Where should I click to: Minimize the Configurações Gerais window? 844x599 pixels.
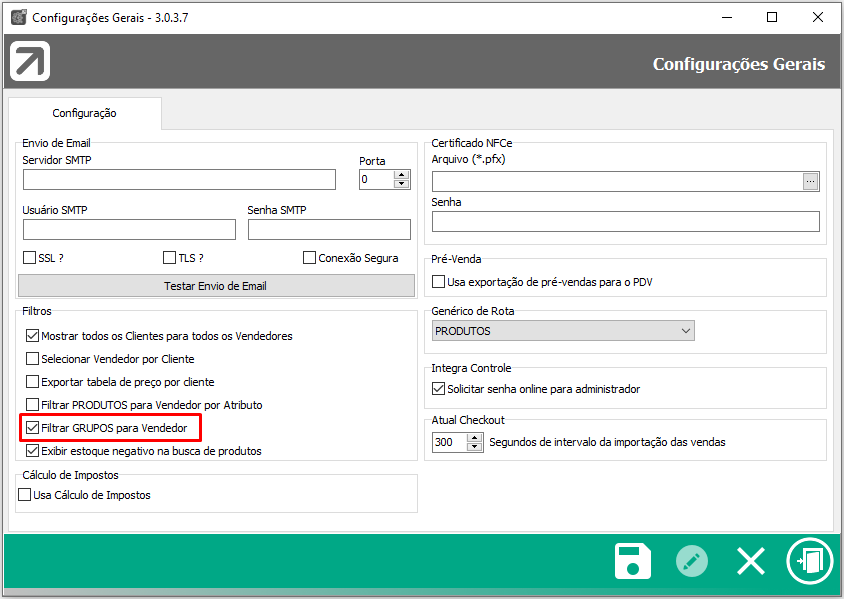pos(727,17)
